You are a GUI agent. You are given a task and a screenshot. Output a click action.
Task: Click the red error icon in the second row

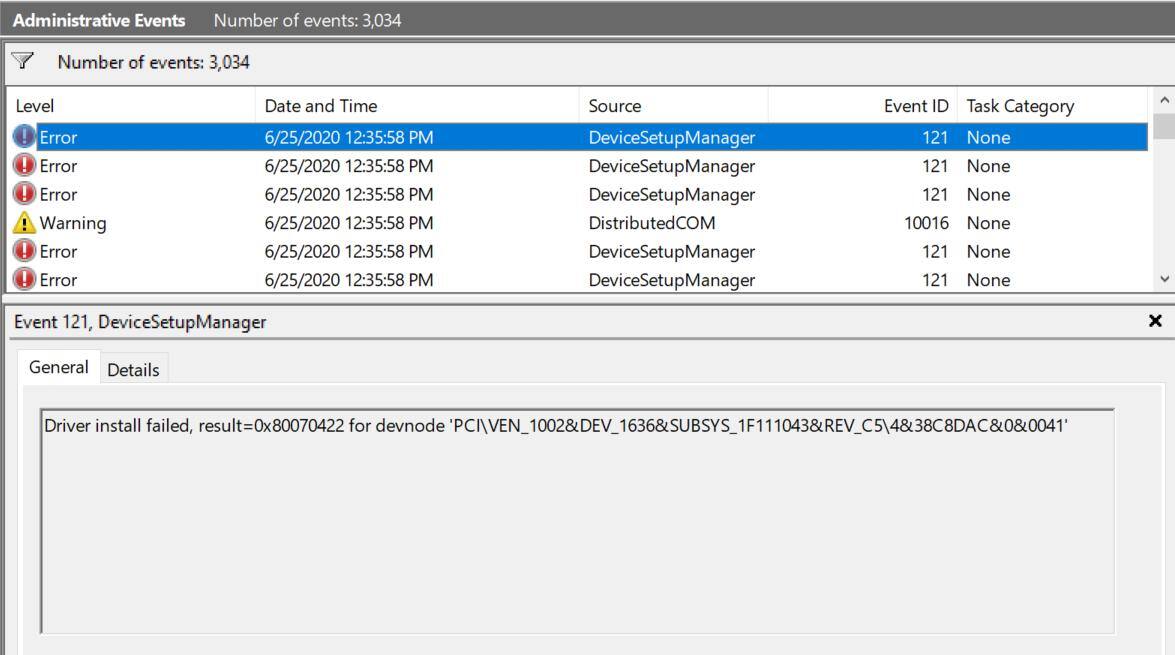click(25, 166)
